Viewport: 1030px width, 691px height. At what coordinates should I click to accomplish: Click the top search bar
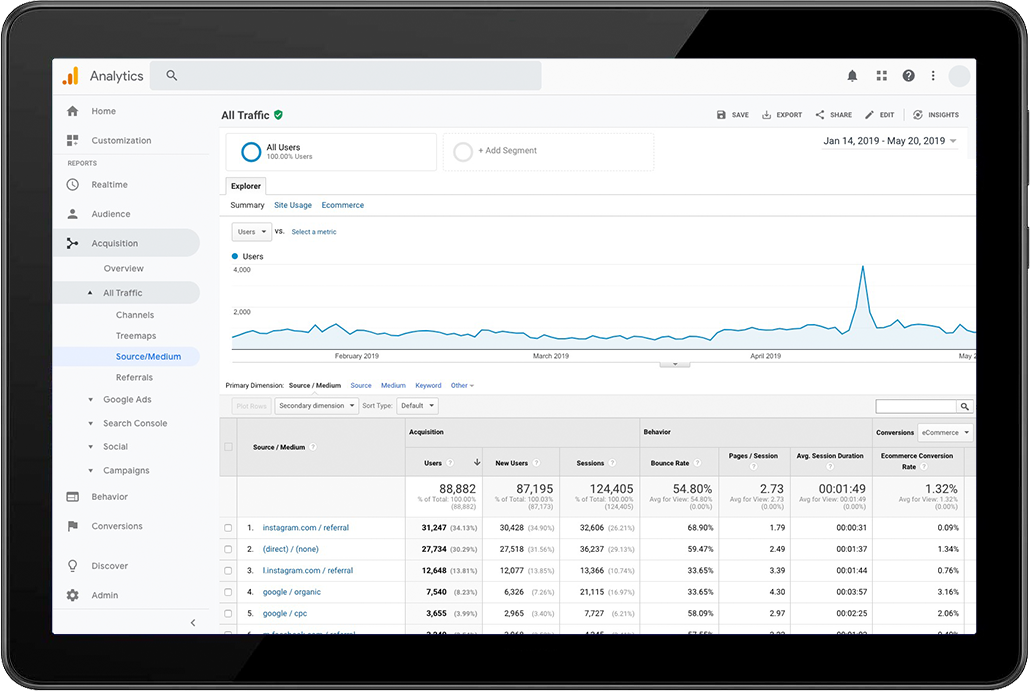pos(346,76)
